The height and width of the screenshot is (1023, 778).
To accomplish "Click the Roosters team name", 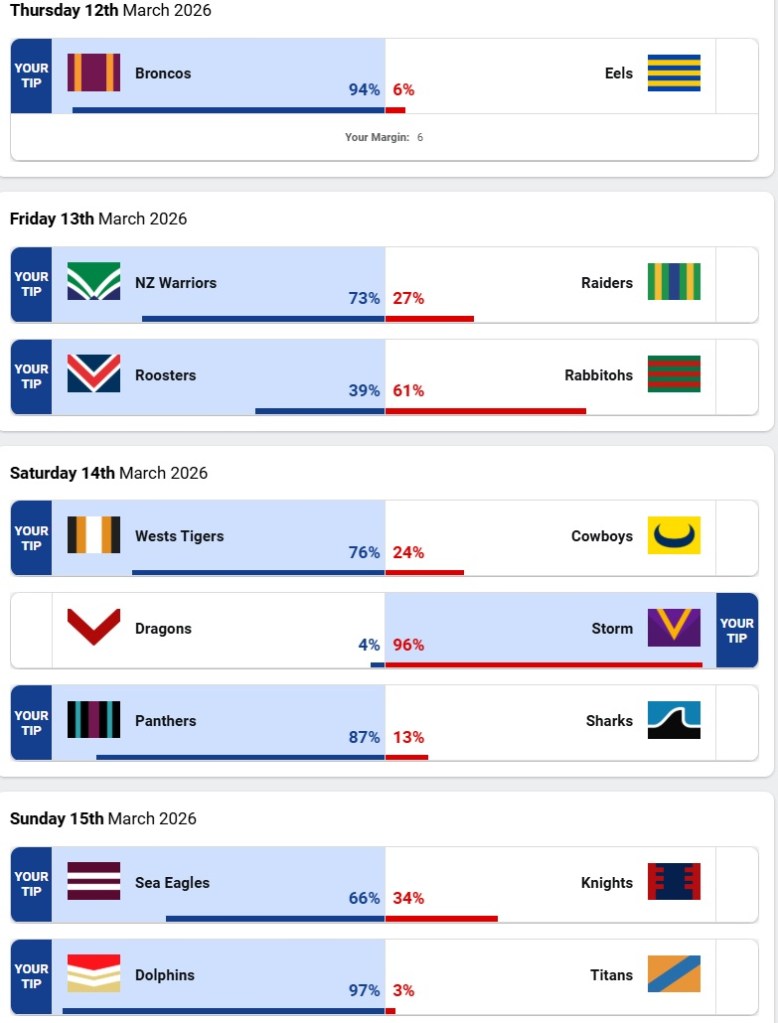I will [165, 375].
